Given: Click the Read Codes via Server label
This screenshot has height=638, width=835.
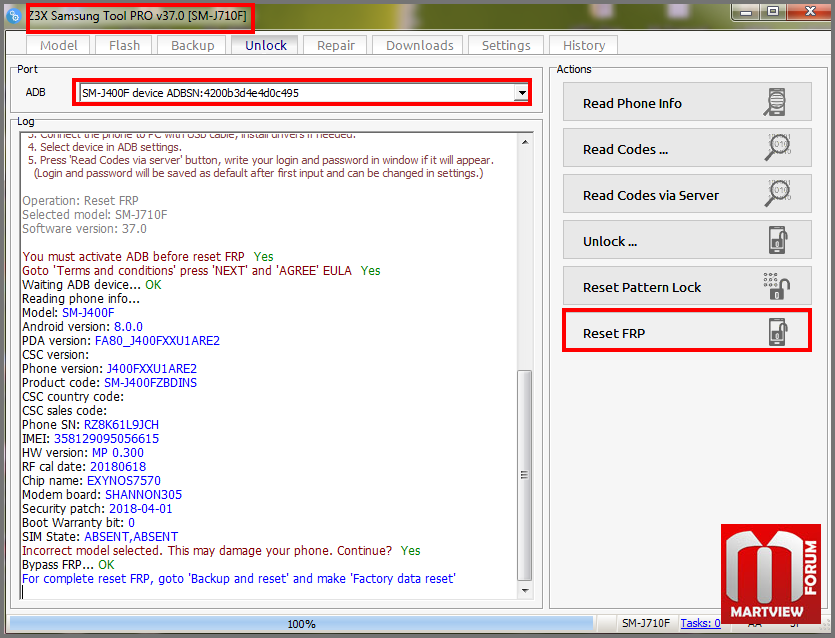Looking at the screenshot, I should click(651, 195).
